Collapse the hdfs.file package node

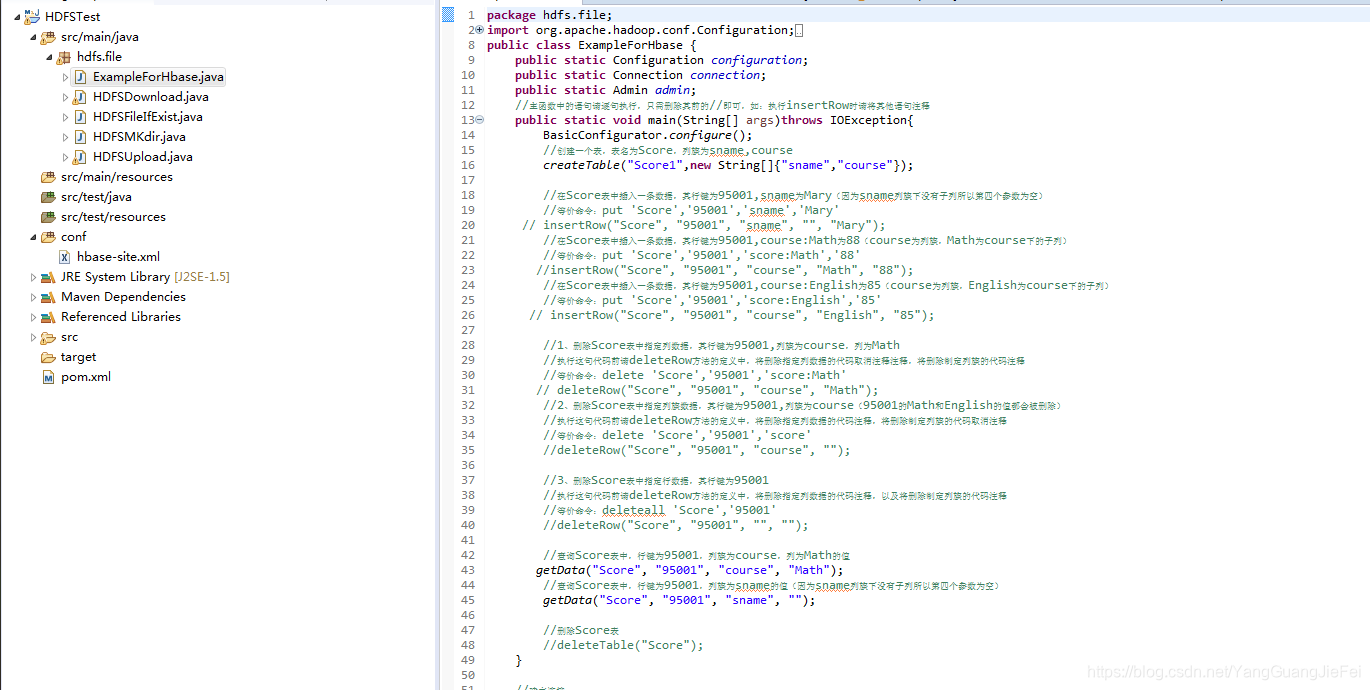point(49,57)
